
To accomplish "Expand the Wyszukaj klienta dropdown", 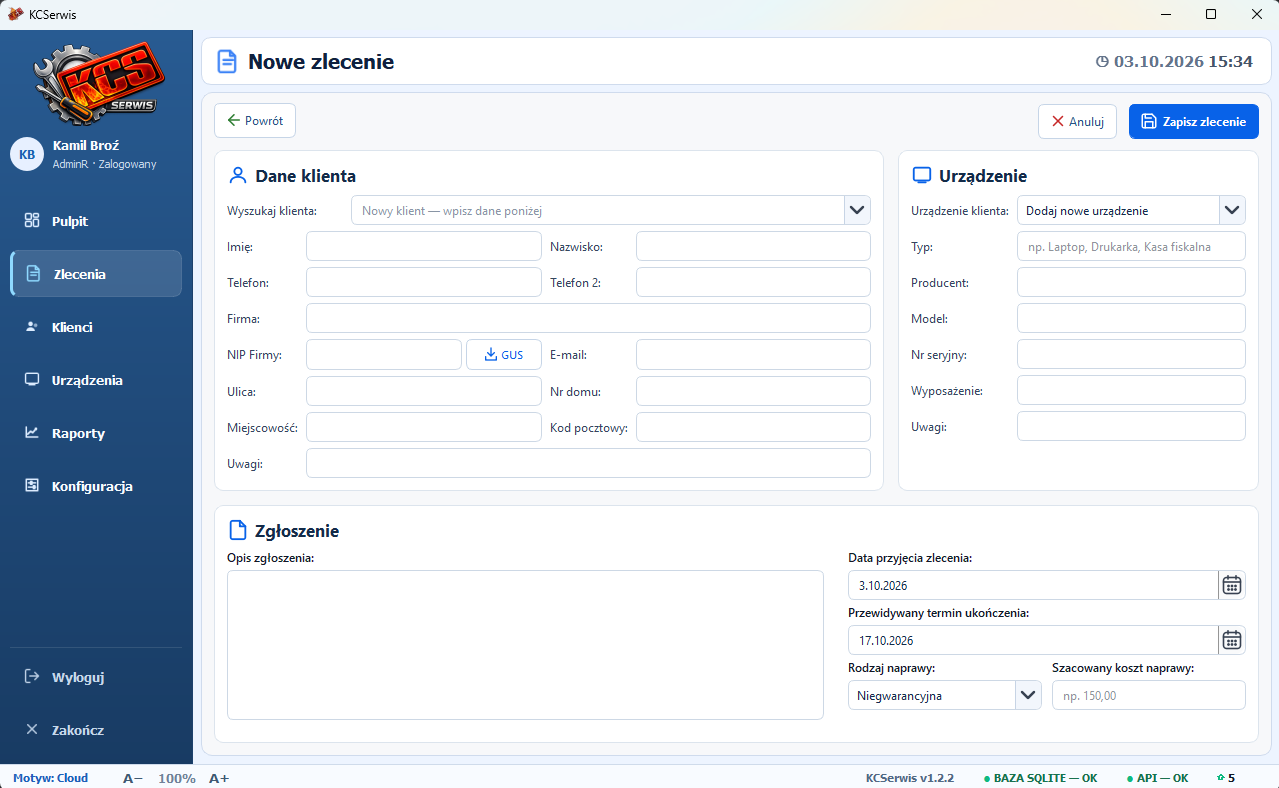I will [x=857, y=210].
